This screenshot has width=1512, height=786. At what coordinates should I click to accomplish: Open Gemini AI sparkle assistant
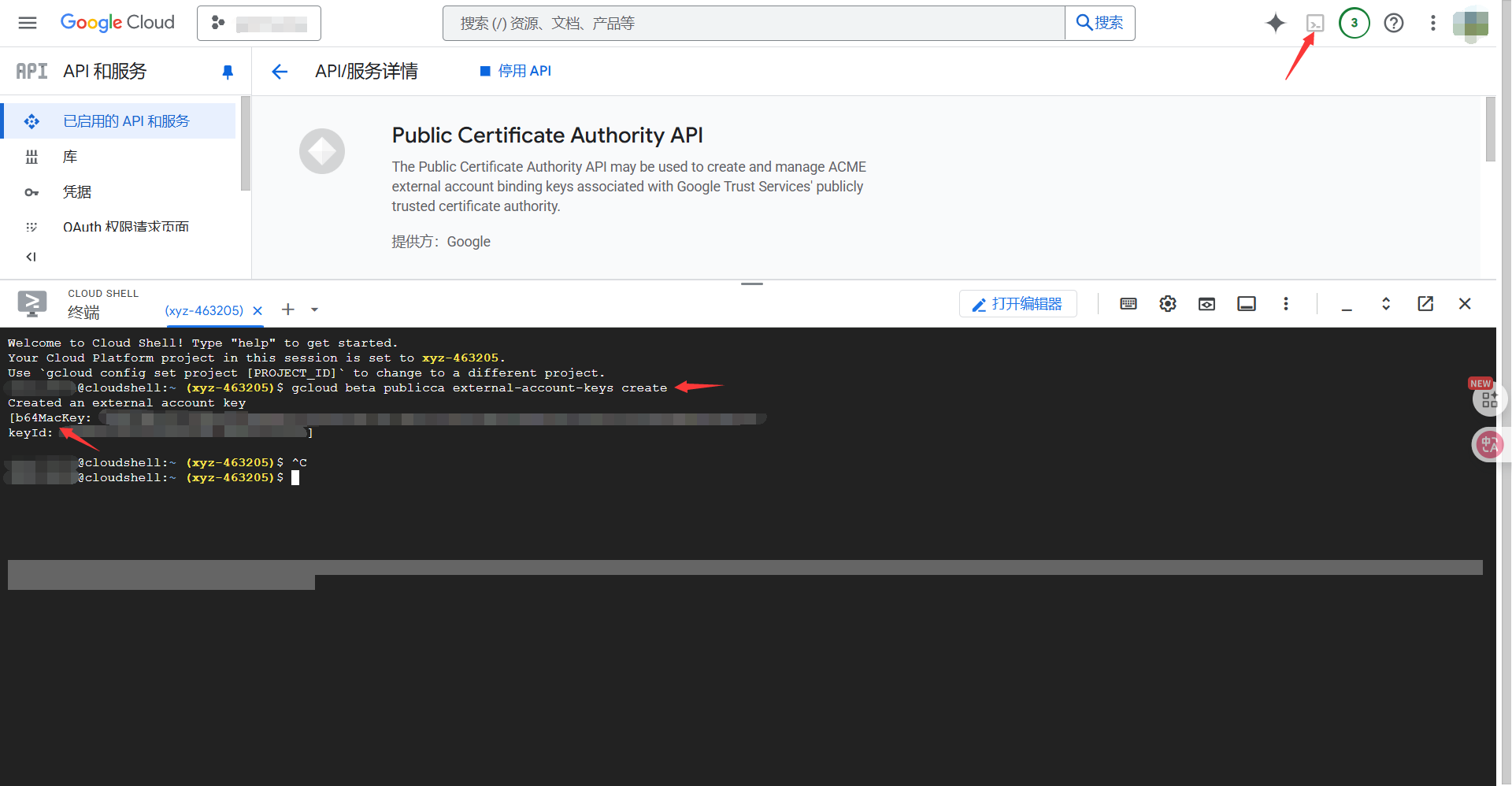coord(1276,23)
